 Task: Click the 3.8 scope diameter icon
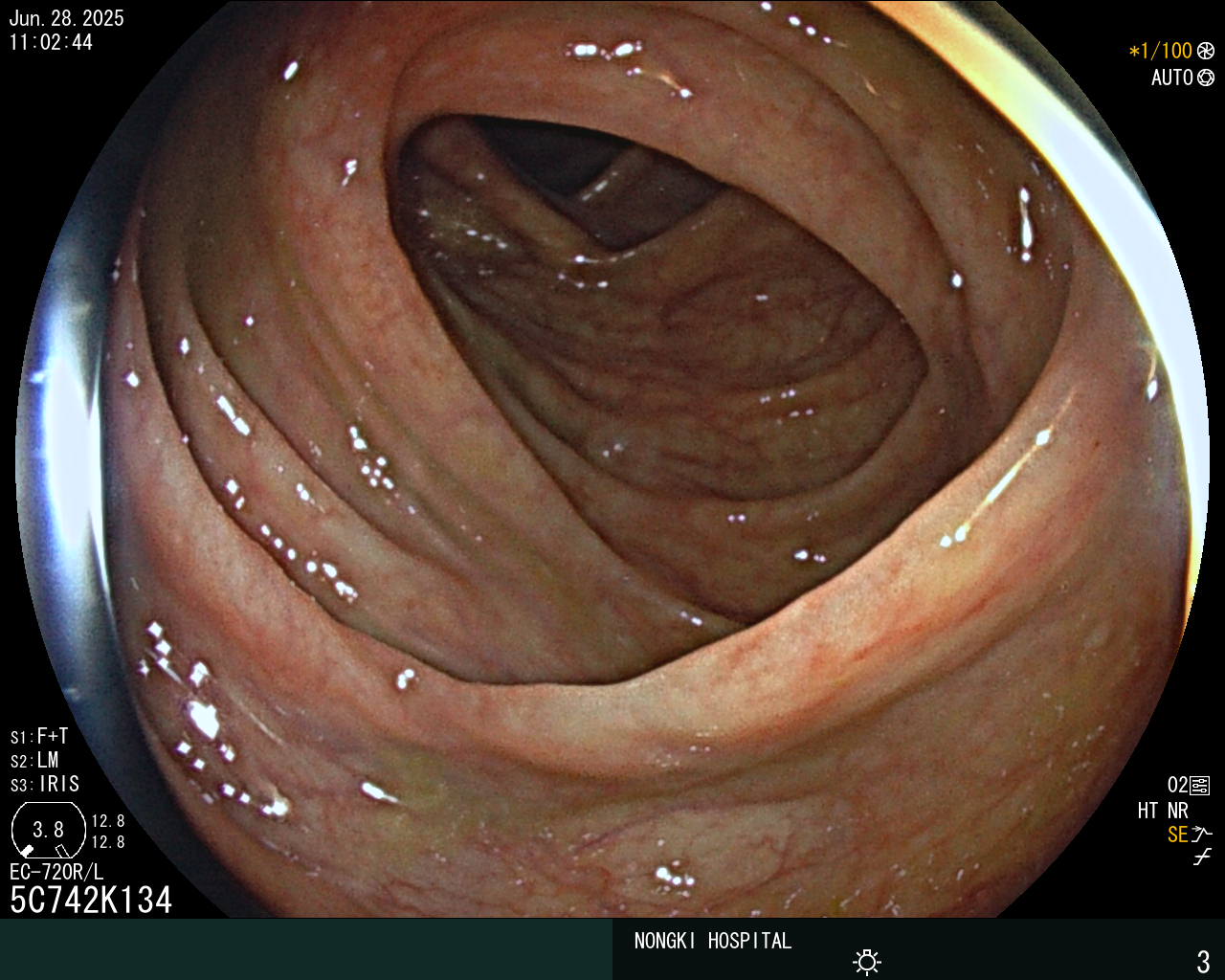48,830
